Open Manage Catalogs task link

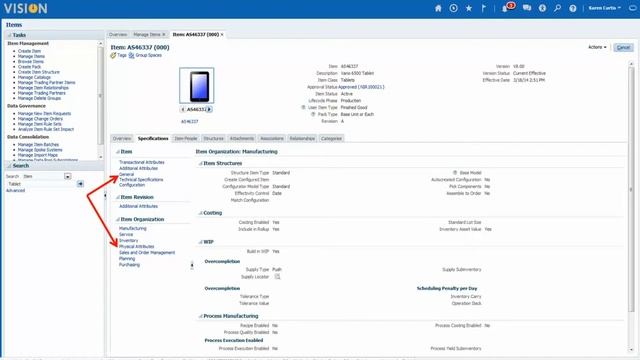pos(34,77)
